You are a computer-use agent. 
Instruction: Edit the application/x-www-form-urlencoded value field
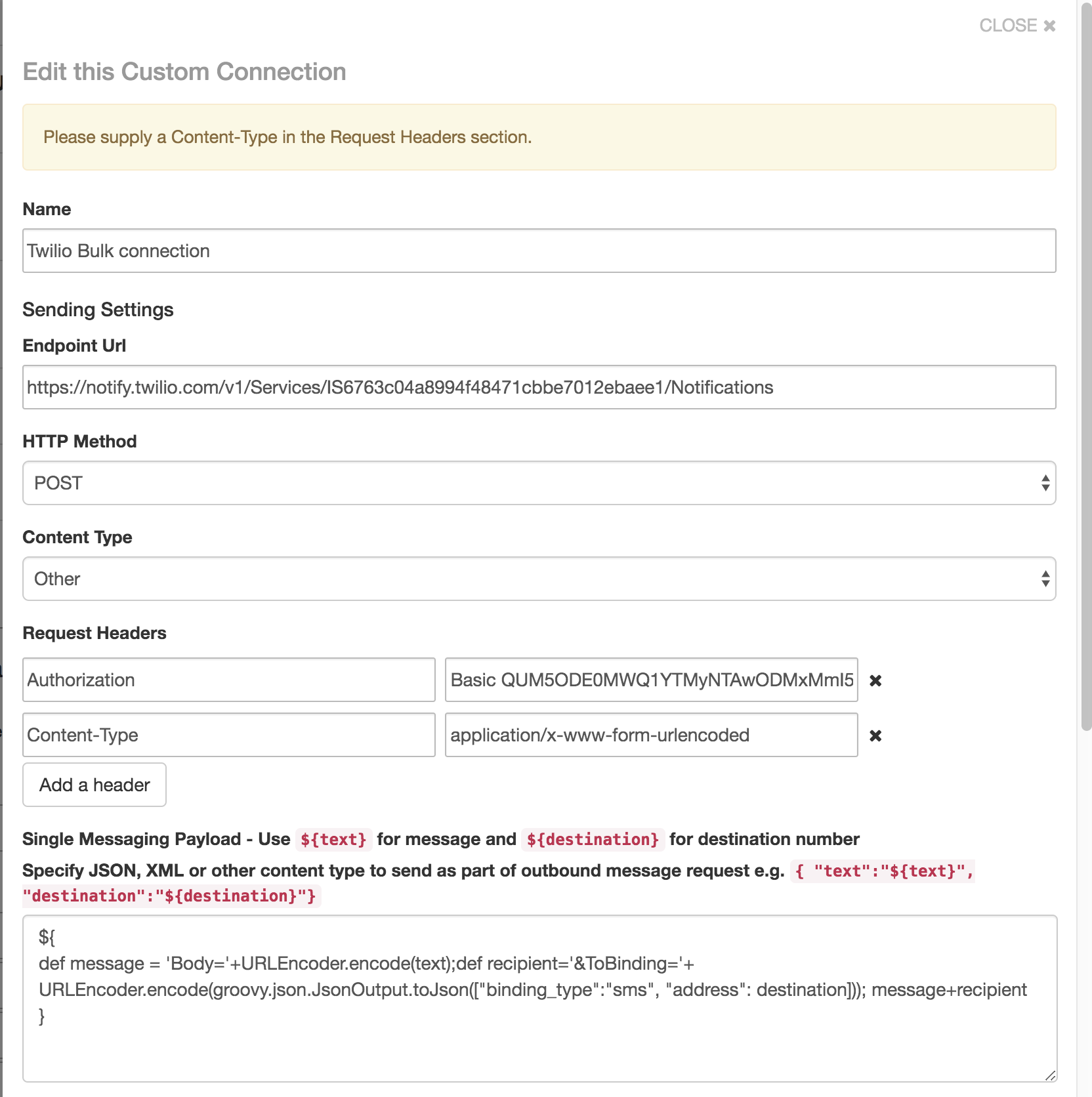point(652,735)
